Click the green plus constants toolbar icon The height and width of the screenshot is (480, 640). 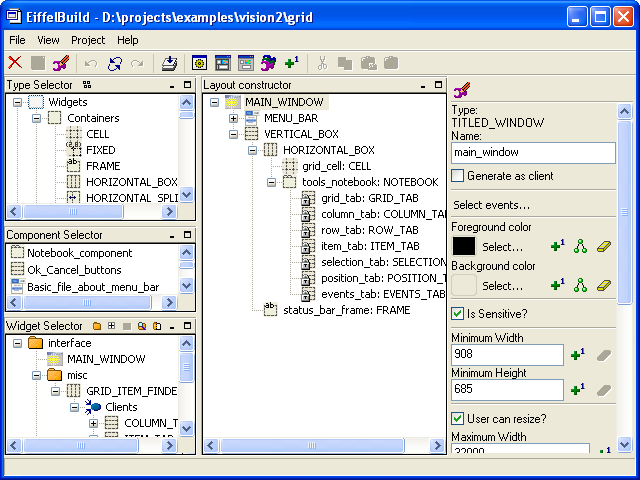[291, 63]
